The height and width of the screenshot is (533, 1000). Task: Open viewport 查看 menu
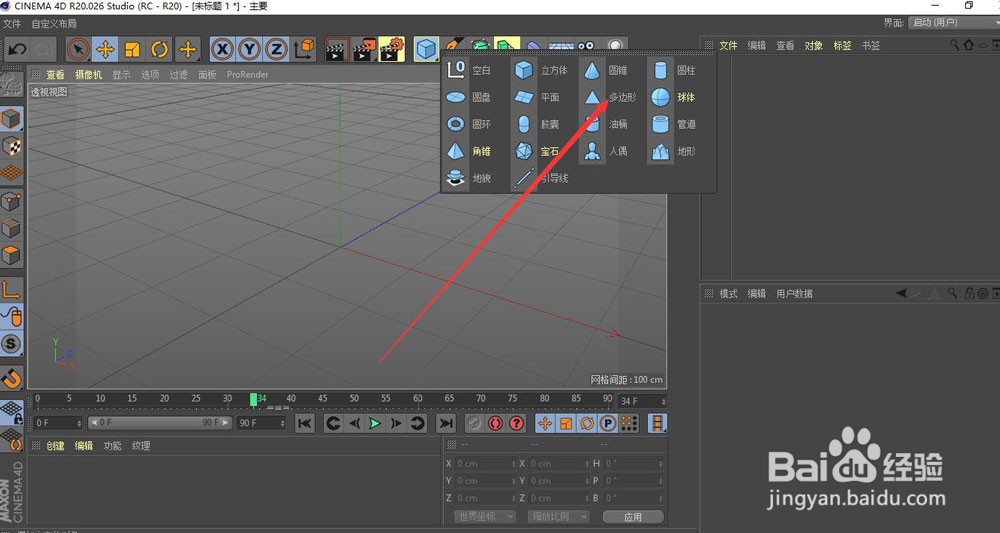[55, 75]
